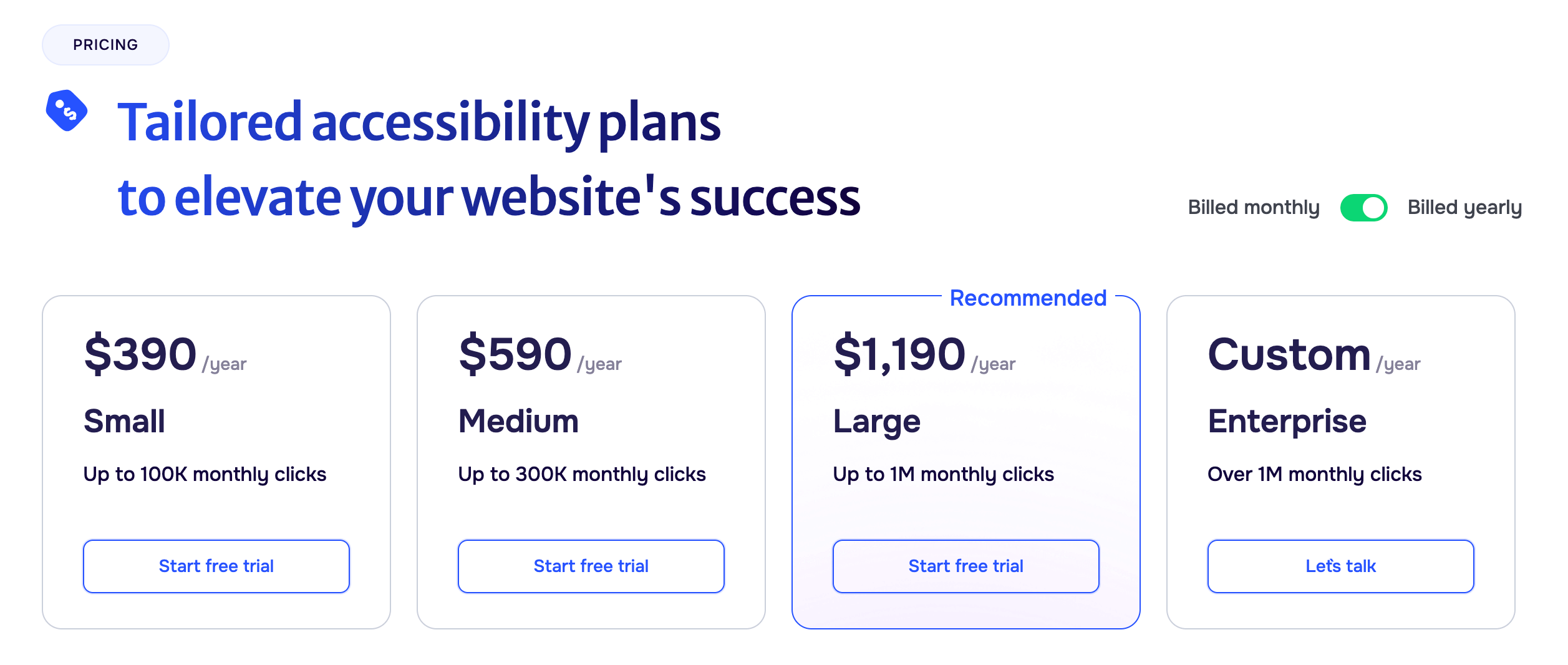Click the blue price tag icon
1568x665 pixels.
(x=67, y=110)
